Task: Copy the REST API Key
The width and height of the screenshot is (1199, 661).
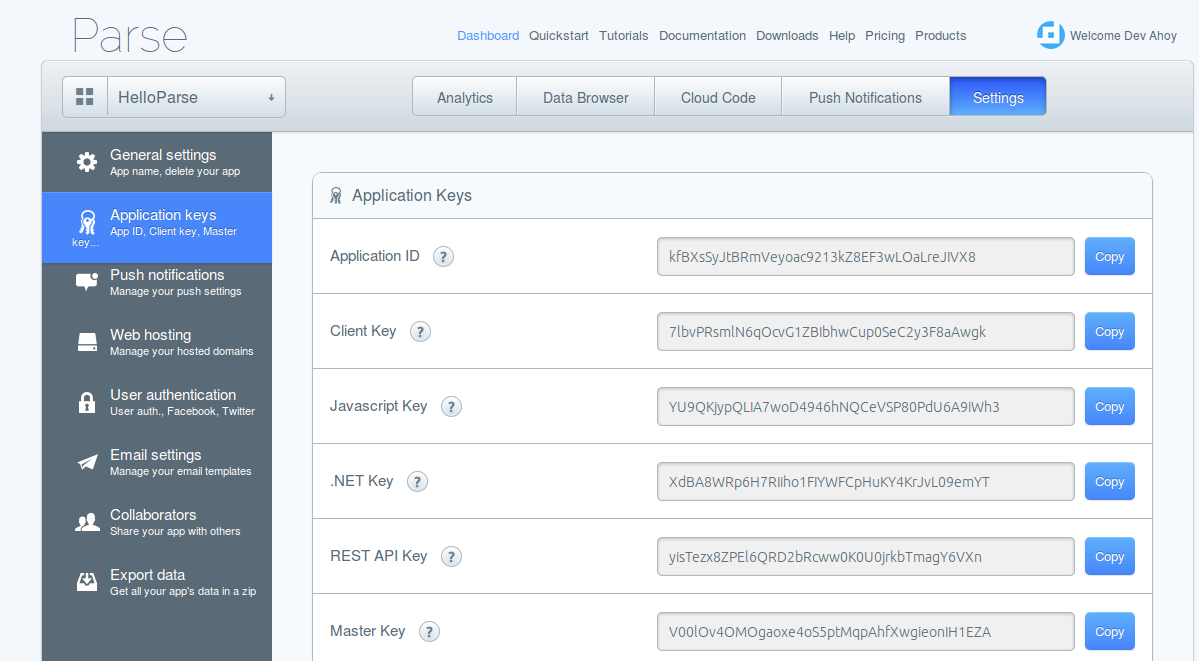Action: tap(1110, 556)
